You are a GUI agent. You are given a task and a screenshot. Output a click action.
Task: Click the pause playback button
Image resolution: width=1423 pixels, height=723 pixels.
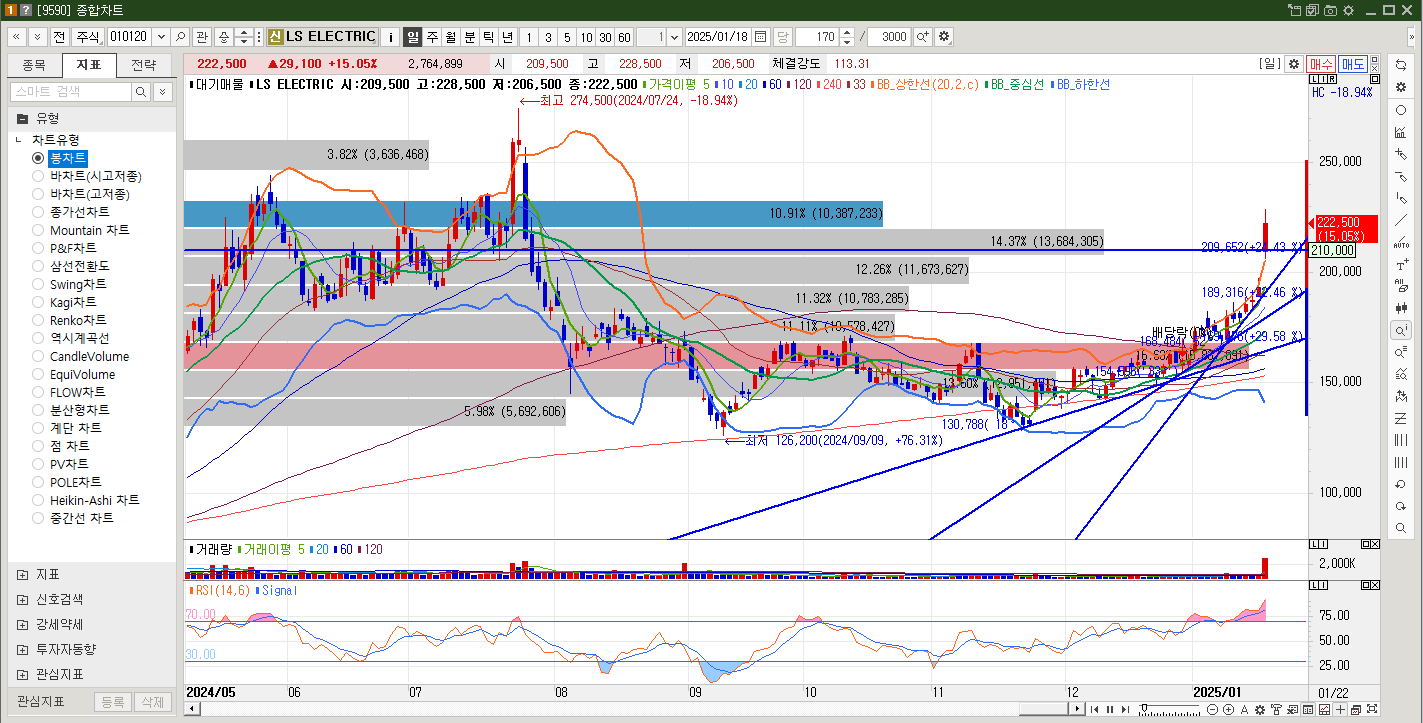(1110, 710)
